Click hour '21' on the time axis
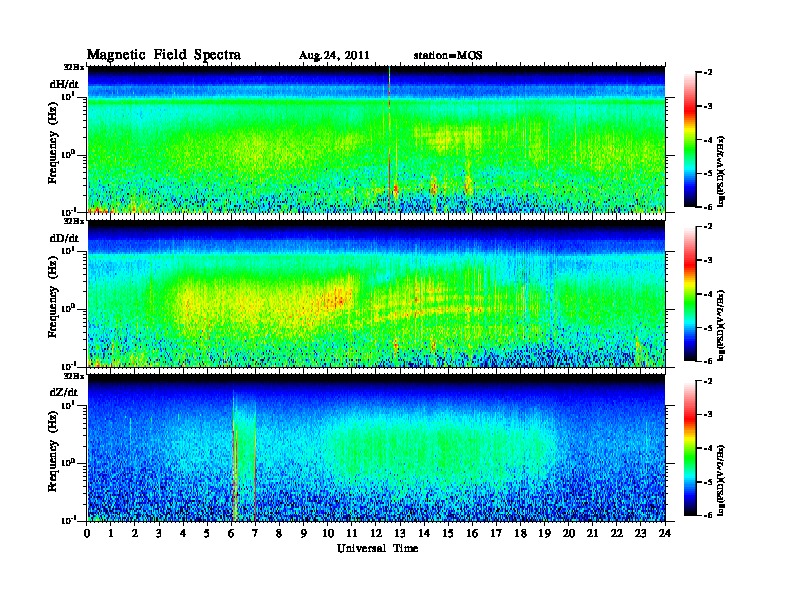Screen dimensions: 792x612 592,534
